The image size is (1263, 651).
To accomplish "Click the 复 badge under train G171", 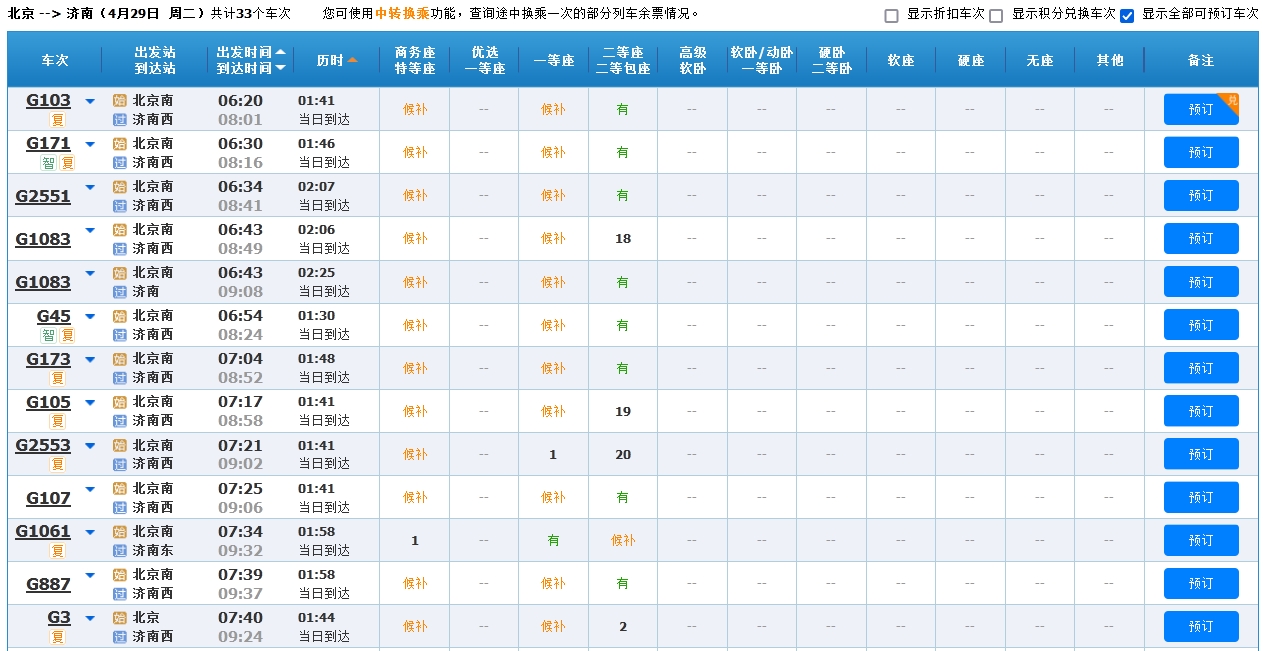I will point(67,163).
